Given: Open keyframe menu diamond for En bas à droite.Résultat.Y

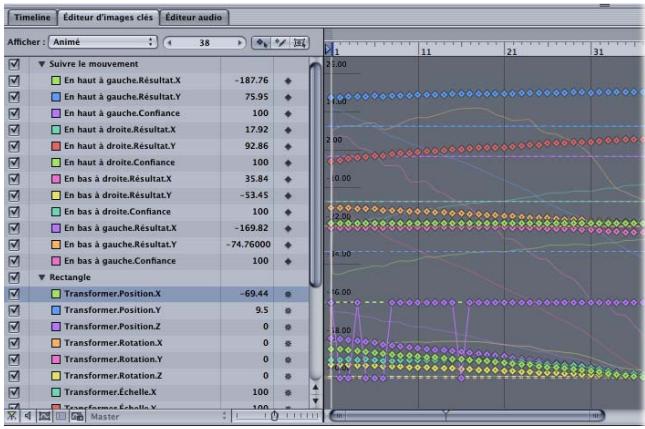Looking at the screenshot, I should click(288, 196).
